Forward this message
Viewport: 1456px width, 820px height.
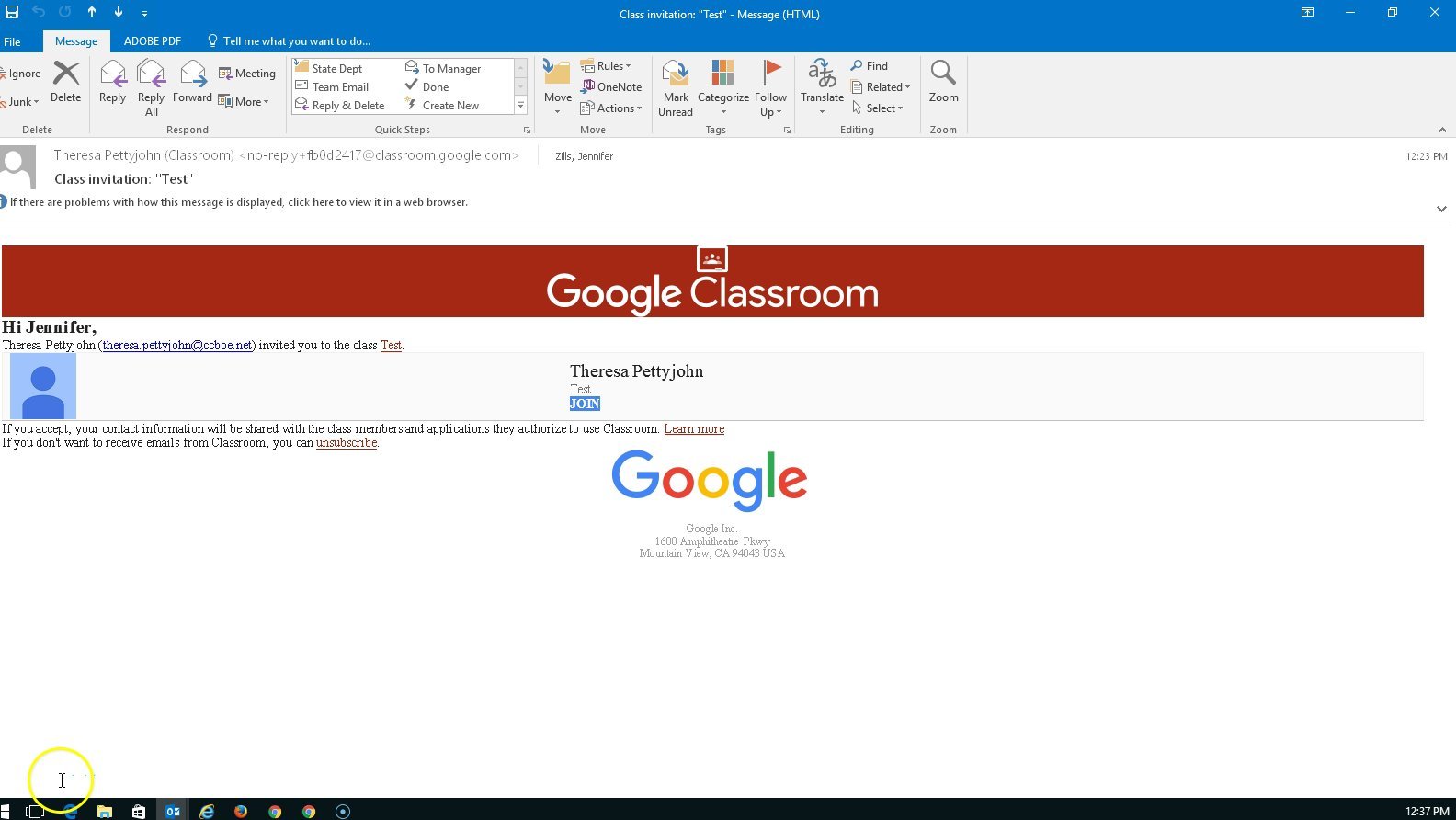tap(192, 82)
